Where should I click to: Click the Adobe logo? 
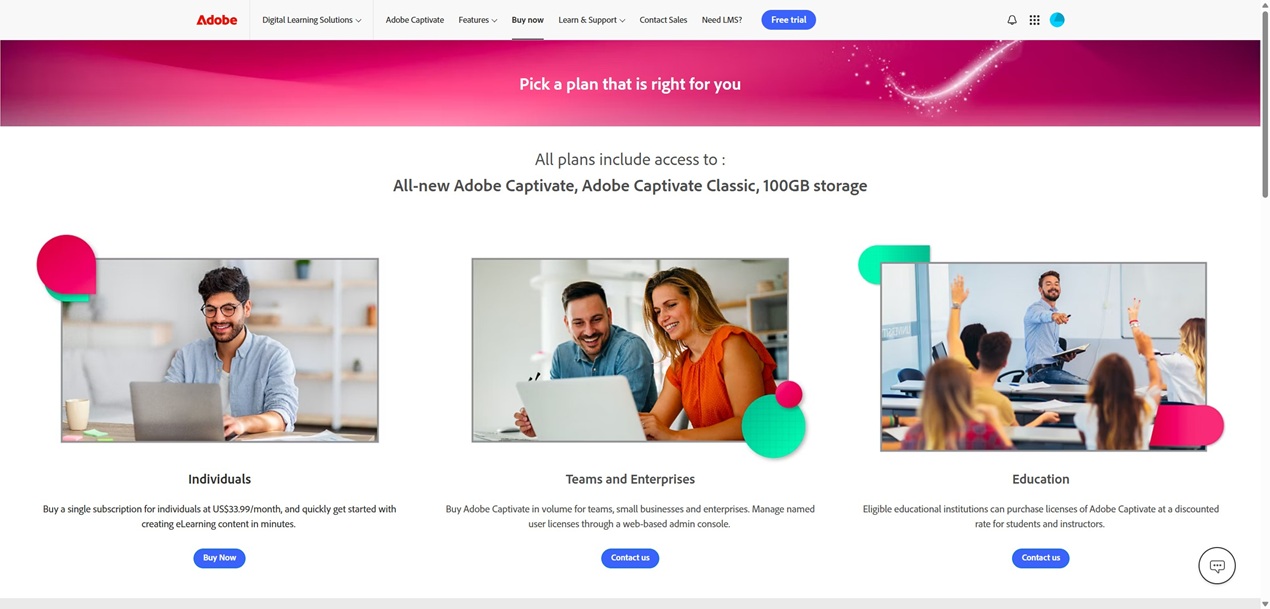point(216,20)
